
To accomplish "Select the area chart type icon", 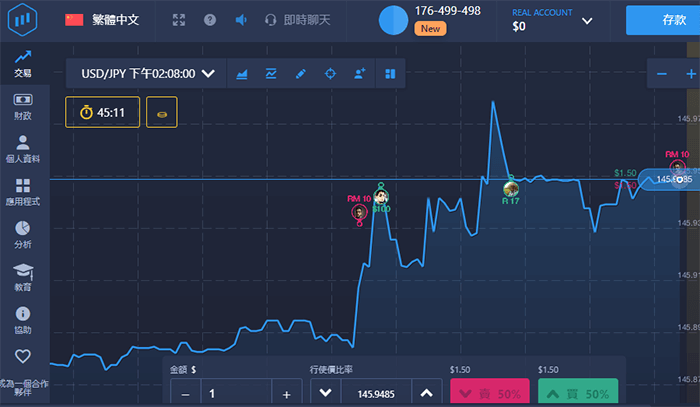I will coord(242,73).
